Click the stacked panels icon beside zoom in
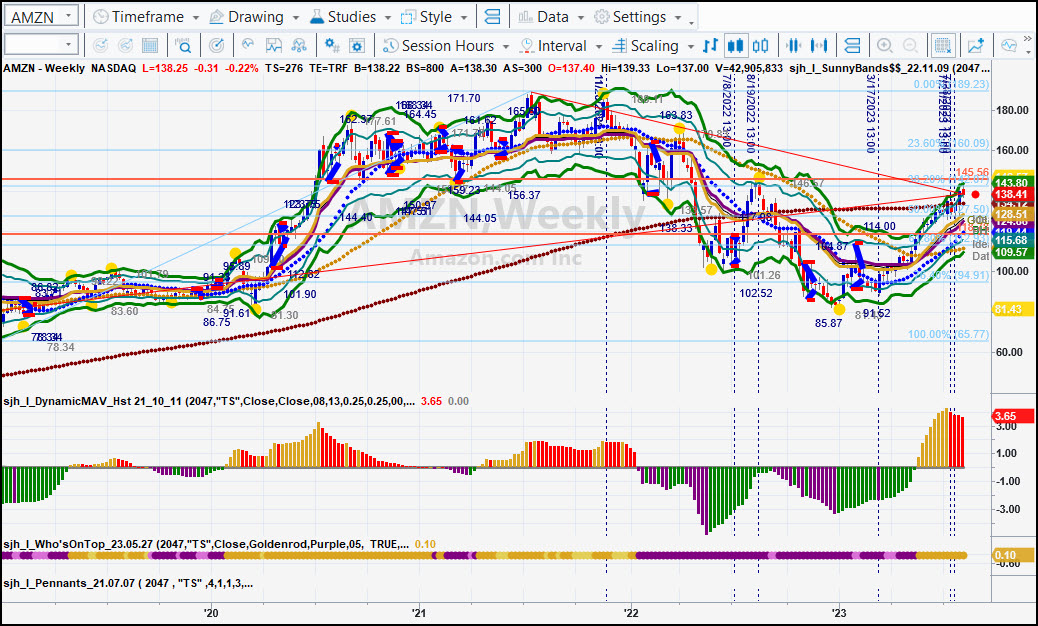This screenshot has width=1038, height=626. point(853,46)
